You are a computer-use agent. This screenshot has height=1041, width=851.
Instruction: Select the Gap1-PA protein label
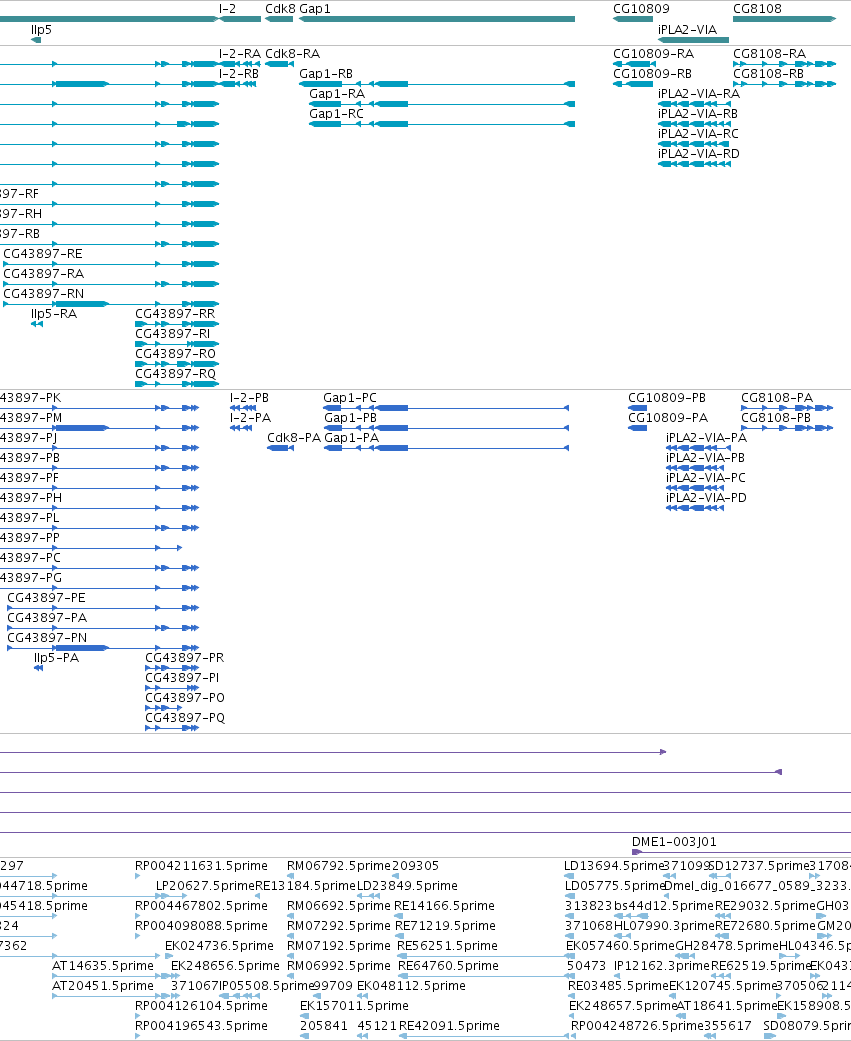tap(352, 438)
